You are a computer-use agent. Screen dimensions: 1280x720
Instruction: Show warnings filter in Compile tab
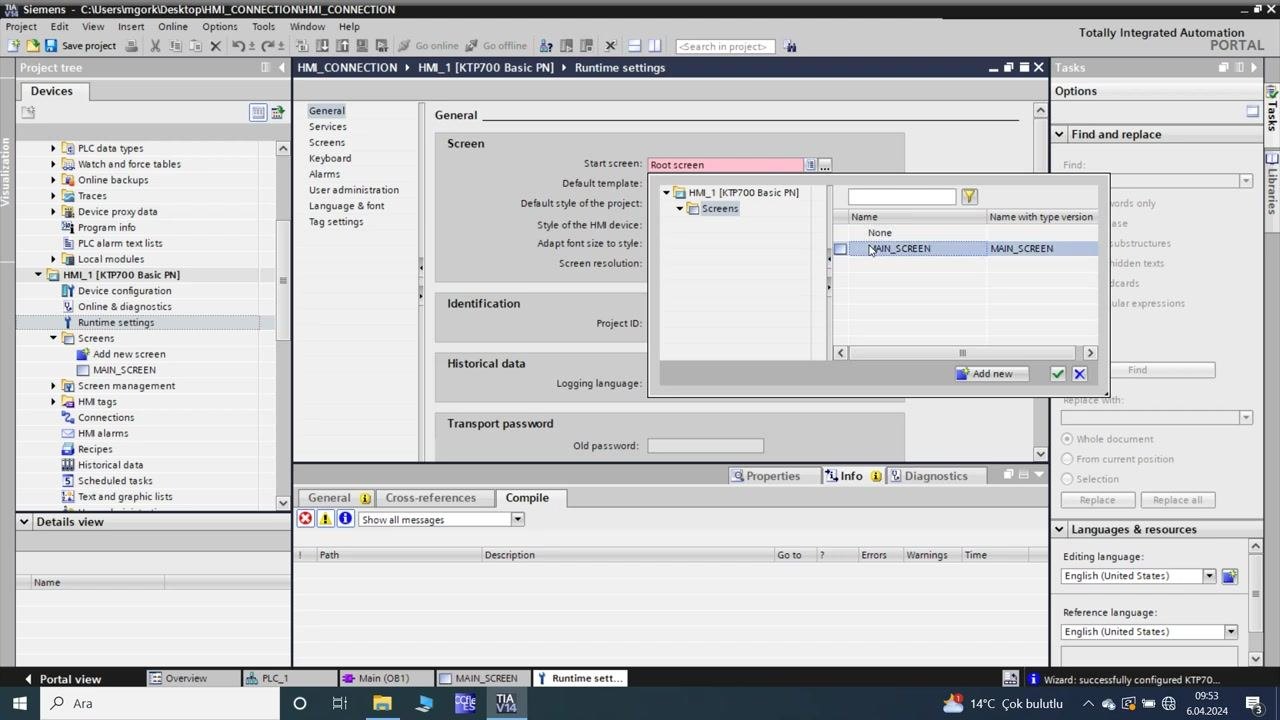[325, 519]
